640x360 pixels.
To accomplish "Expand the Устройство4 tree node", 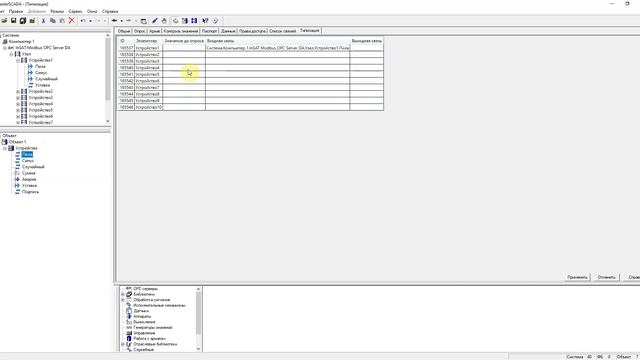I will point(18,104).
